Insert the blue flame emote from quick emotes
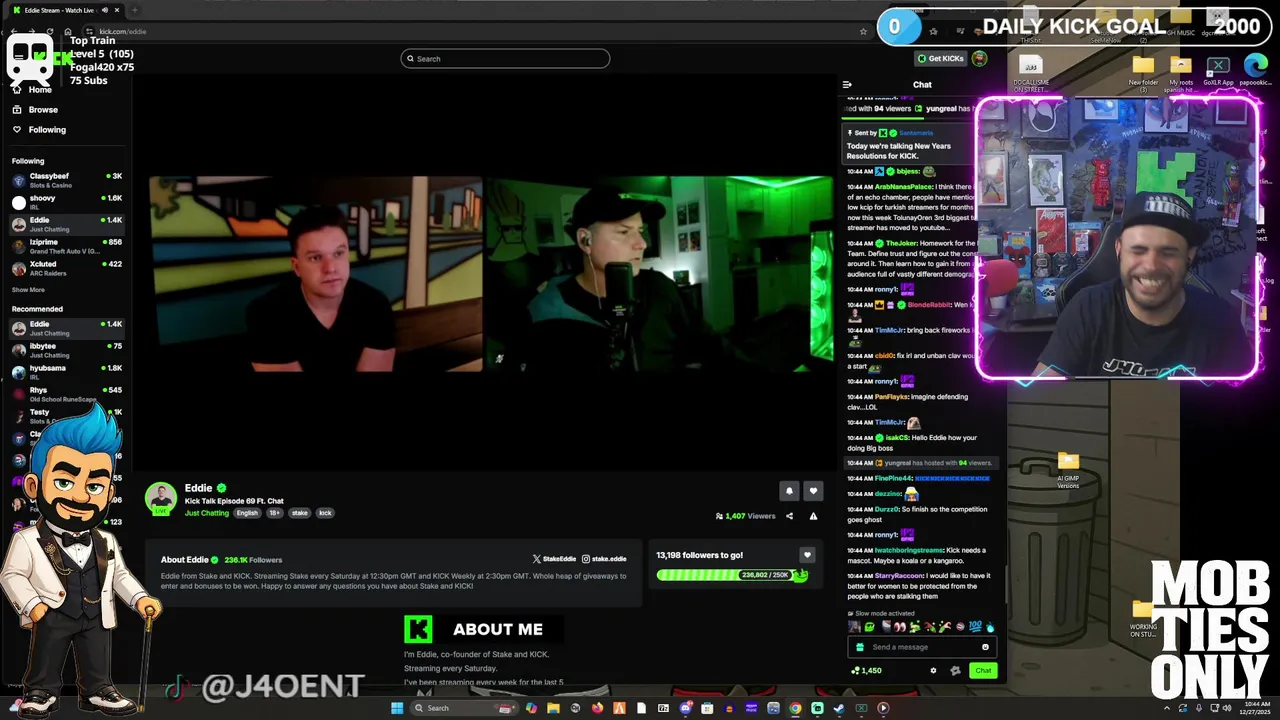 (x=990, y=627)
